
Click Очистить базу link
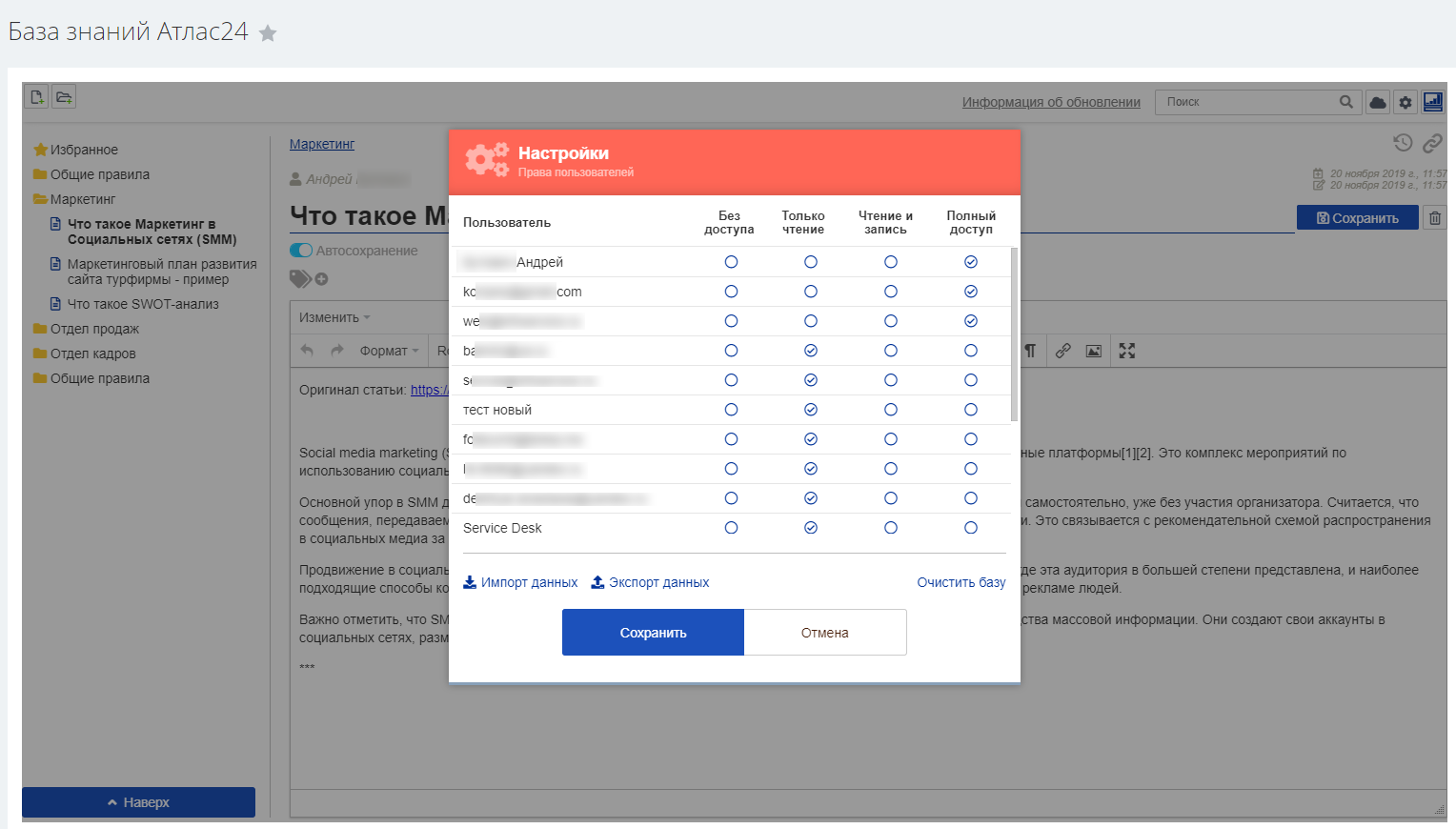[x=961, y=582]
